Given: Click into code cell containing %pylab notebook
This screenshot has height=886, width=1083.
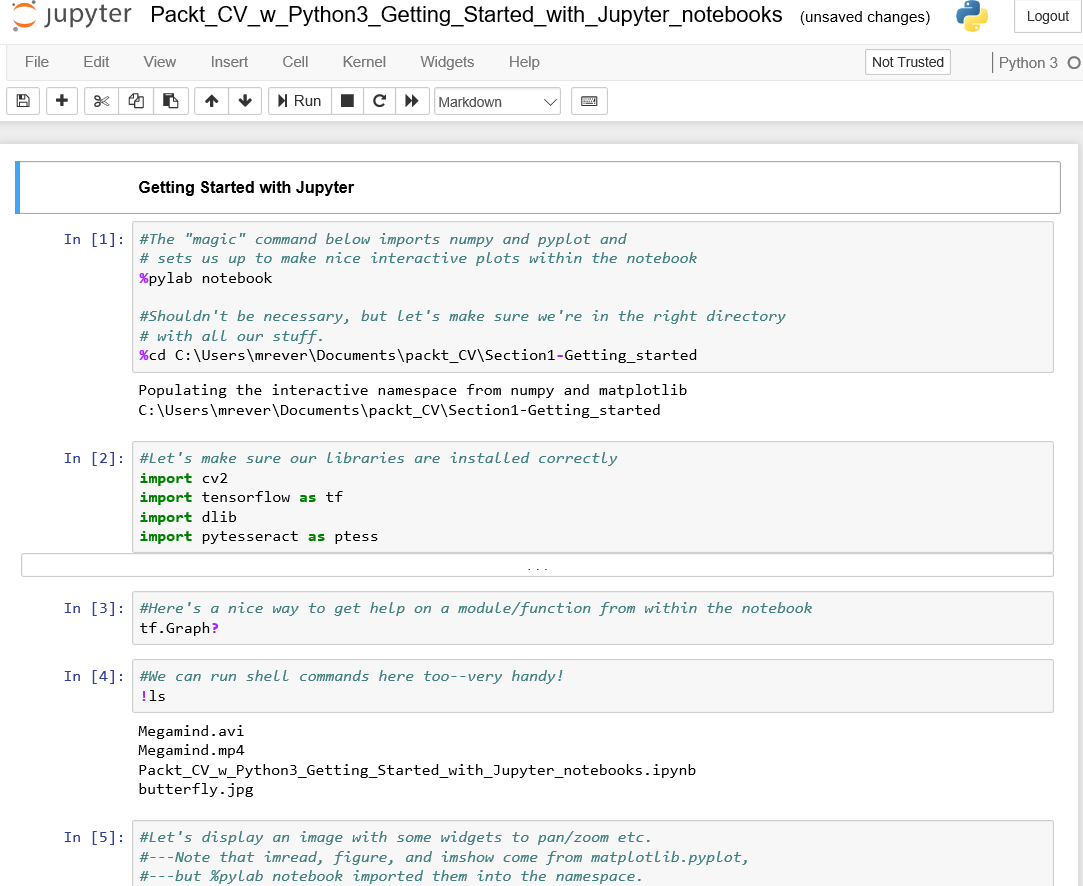Looking at the screenshot, I should click(x=593, y=297).
